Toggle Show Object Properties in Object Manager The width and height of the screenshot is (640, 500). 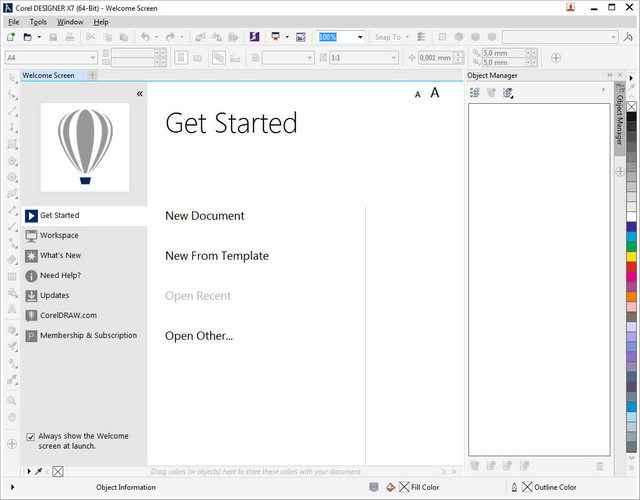475,93
